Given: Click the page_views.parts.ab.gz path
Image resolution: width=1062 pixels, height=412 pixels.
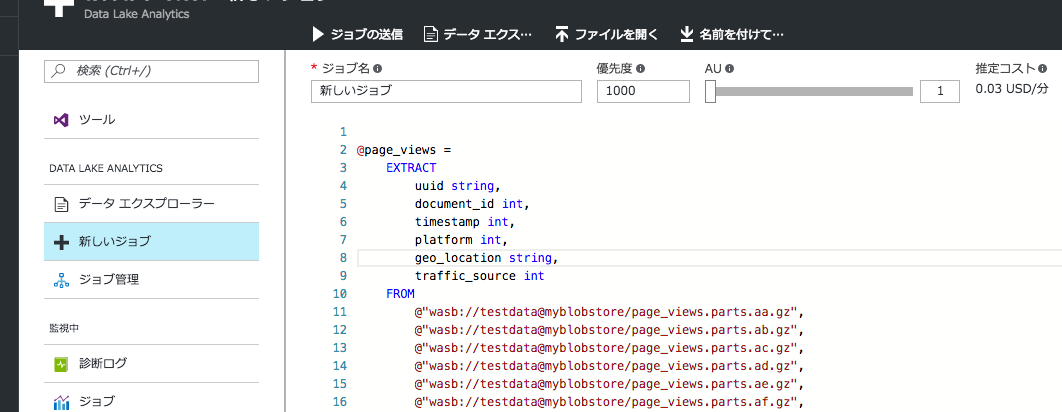Looking at the screenshot, I should (x=610, y=330).
